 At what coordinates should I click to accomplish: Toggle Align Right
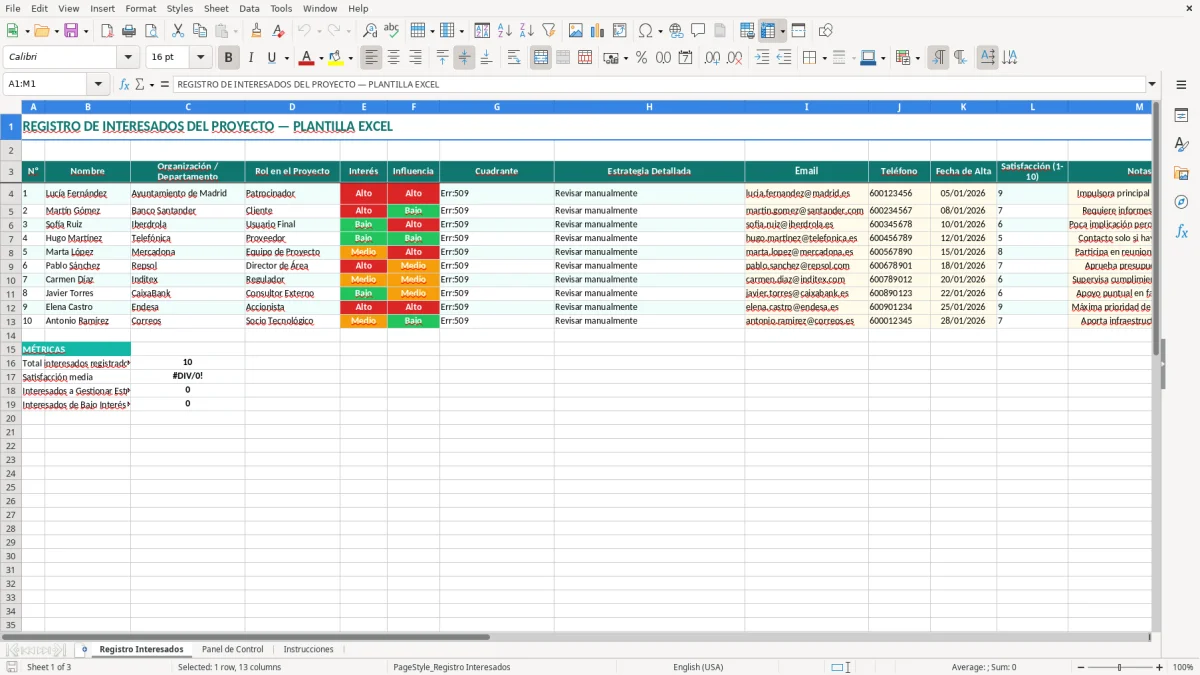[x=416, y=58]
